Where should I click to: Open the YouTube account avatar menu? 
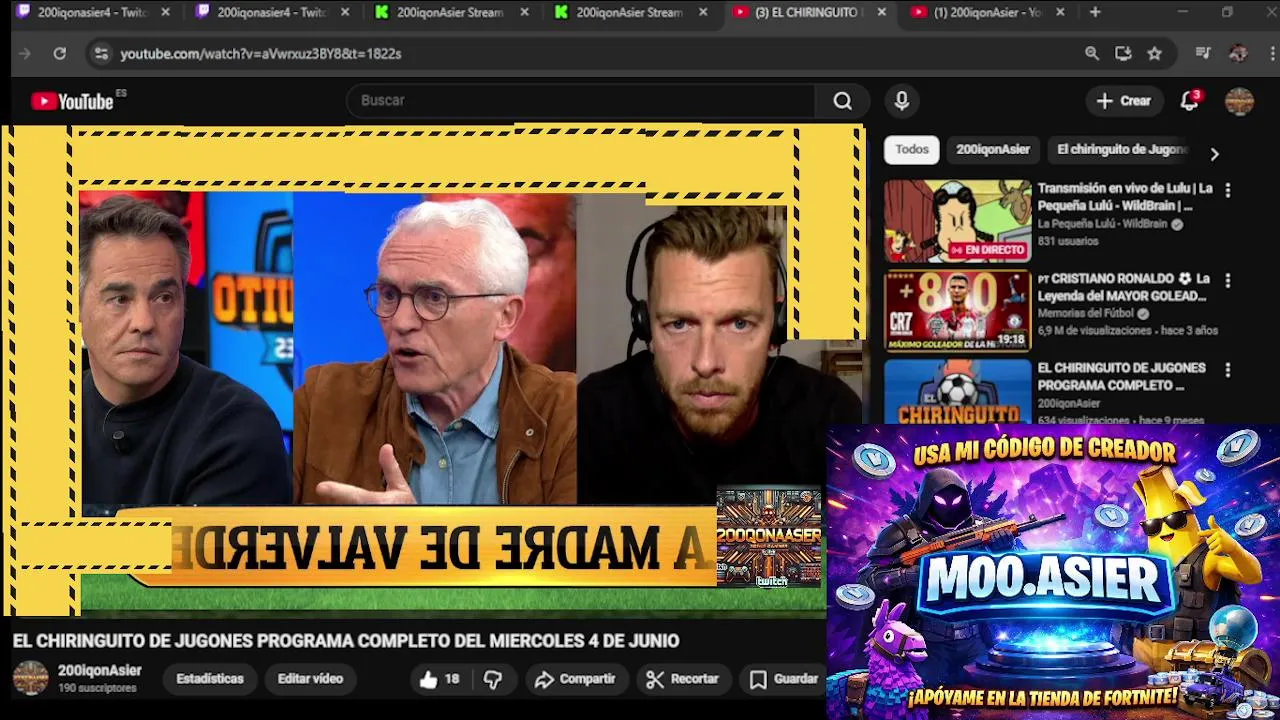coord(1239,101)
